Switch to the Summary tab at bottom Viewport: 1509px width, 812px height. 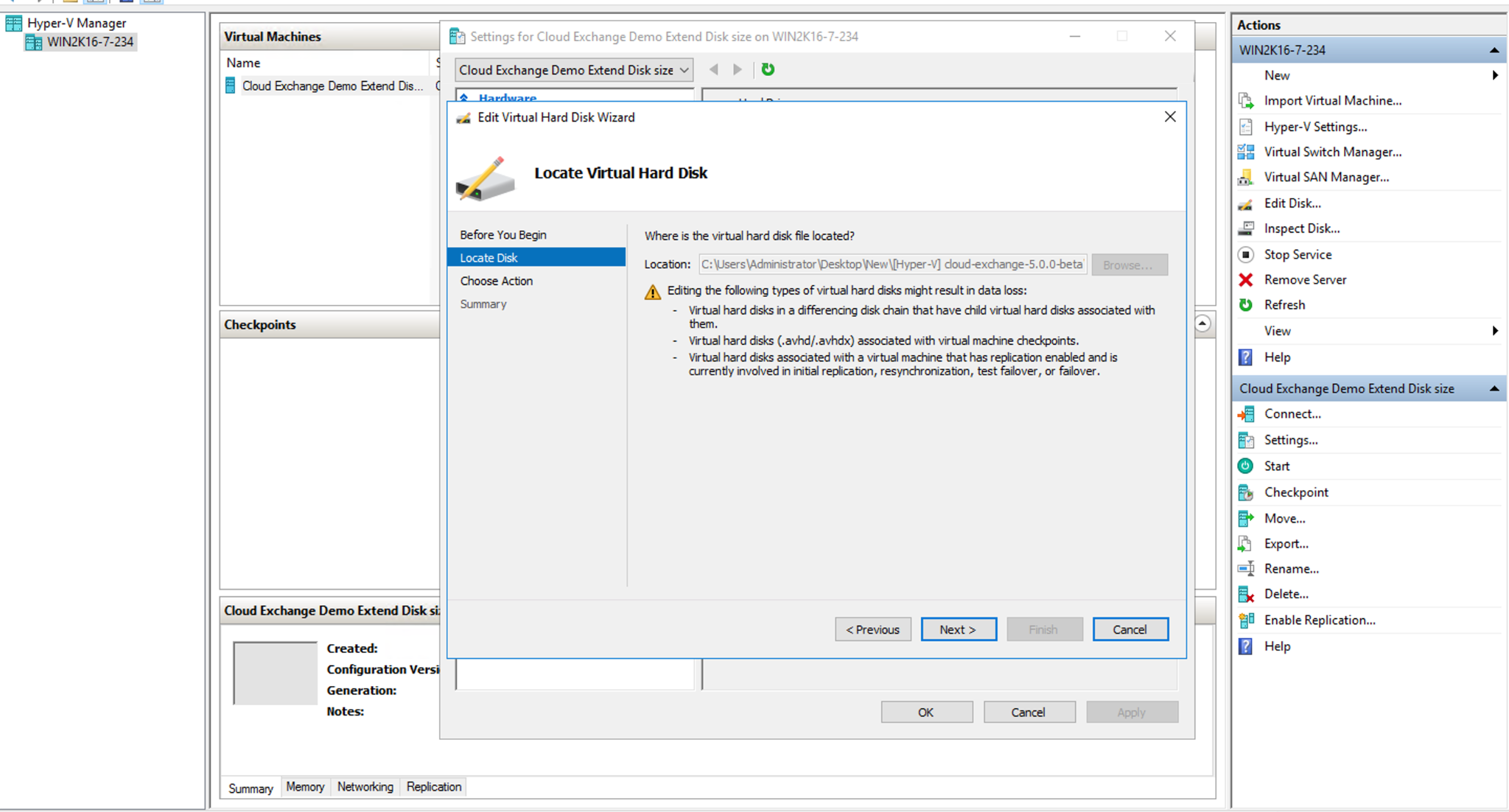[x=251, y=788]
